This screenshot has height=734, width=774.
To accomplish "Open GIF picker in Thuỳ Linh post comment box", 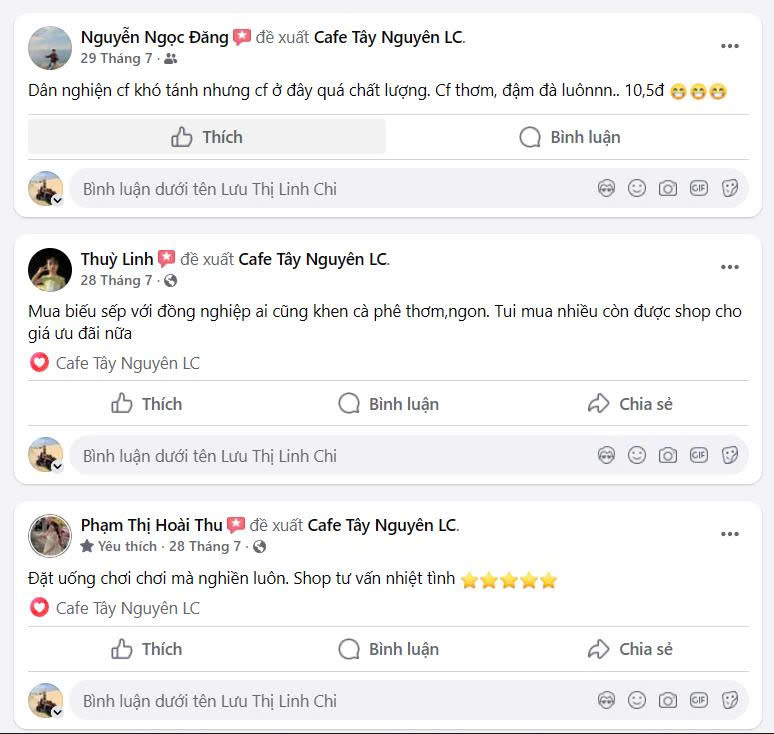I will click(698, 455).
